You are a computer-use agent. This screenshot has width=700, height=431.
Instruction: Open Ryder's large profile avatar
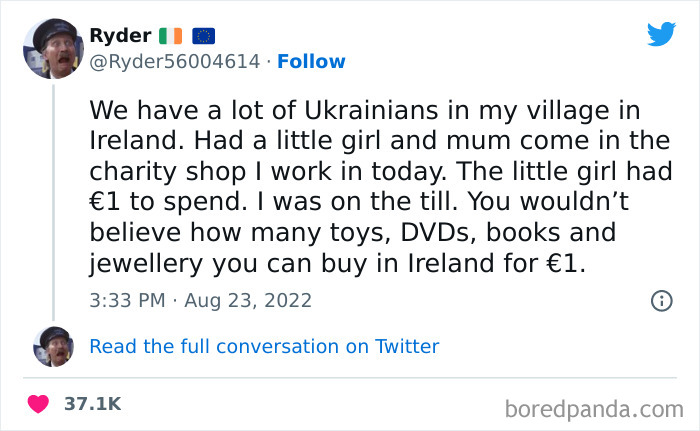(x=54, y=48)
